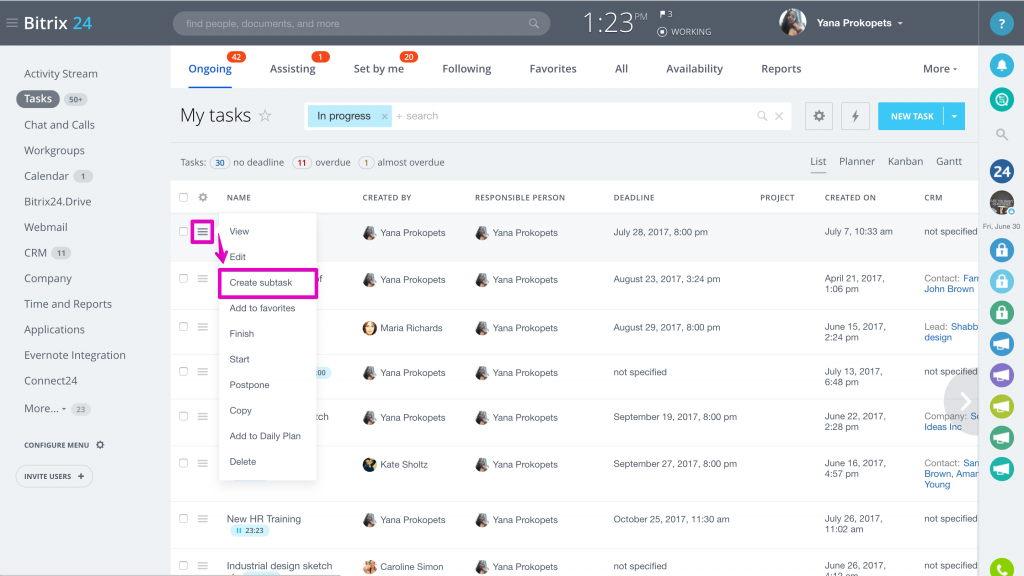Open task list settings gear button
1024x576 pixels.
(x=818, y=116)
